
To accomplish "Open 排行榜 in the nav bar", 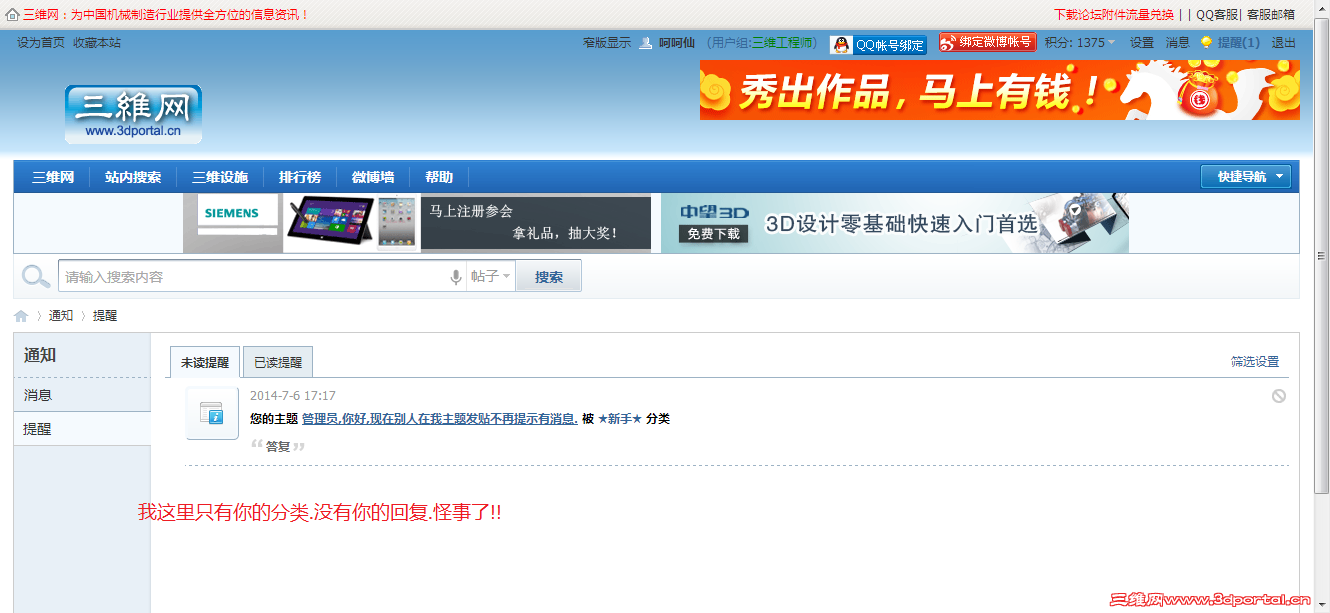I will tap(300, 177).
